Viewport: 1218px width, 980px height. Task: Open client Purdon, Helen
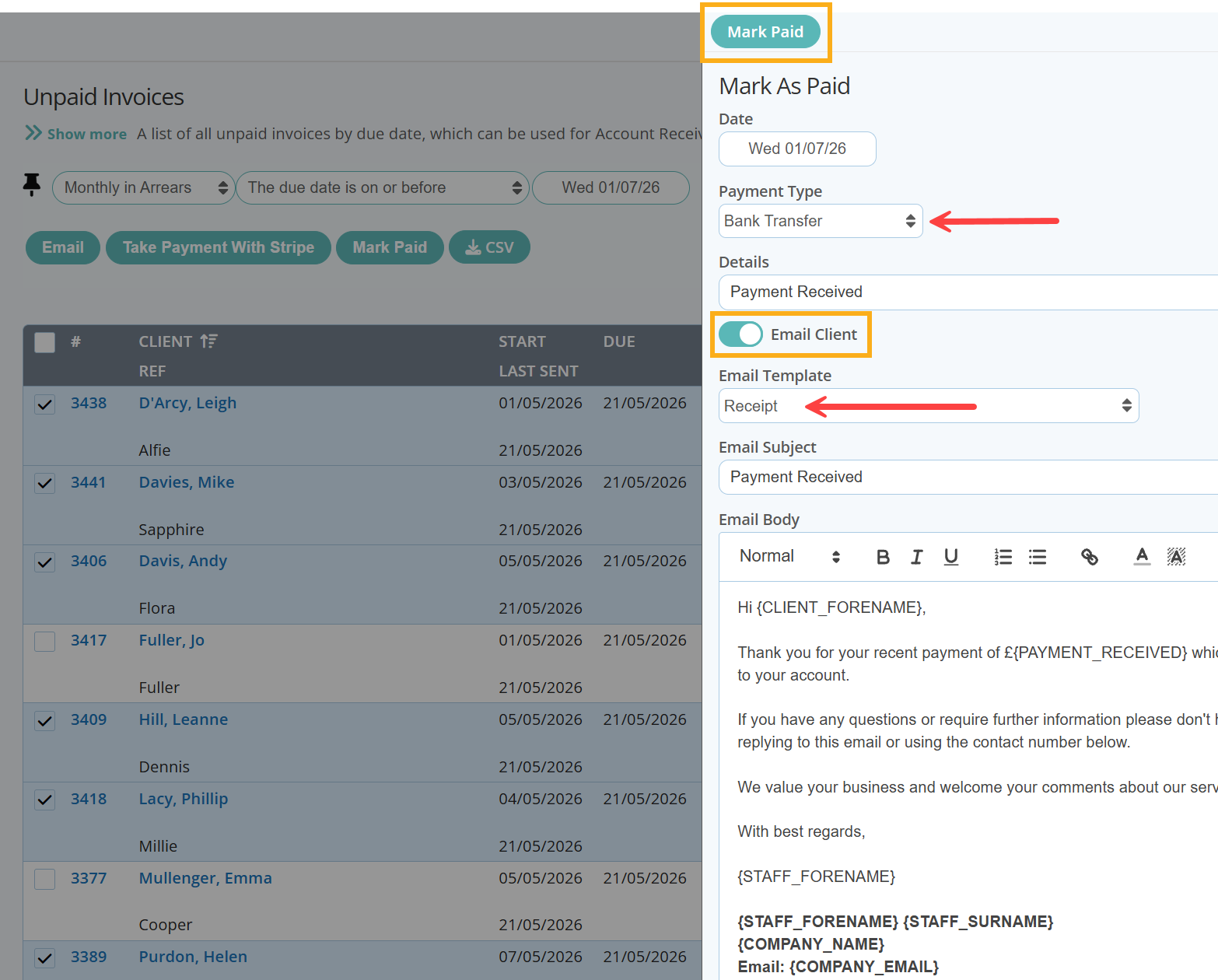coord(193,957)
